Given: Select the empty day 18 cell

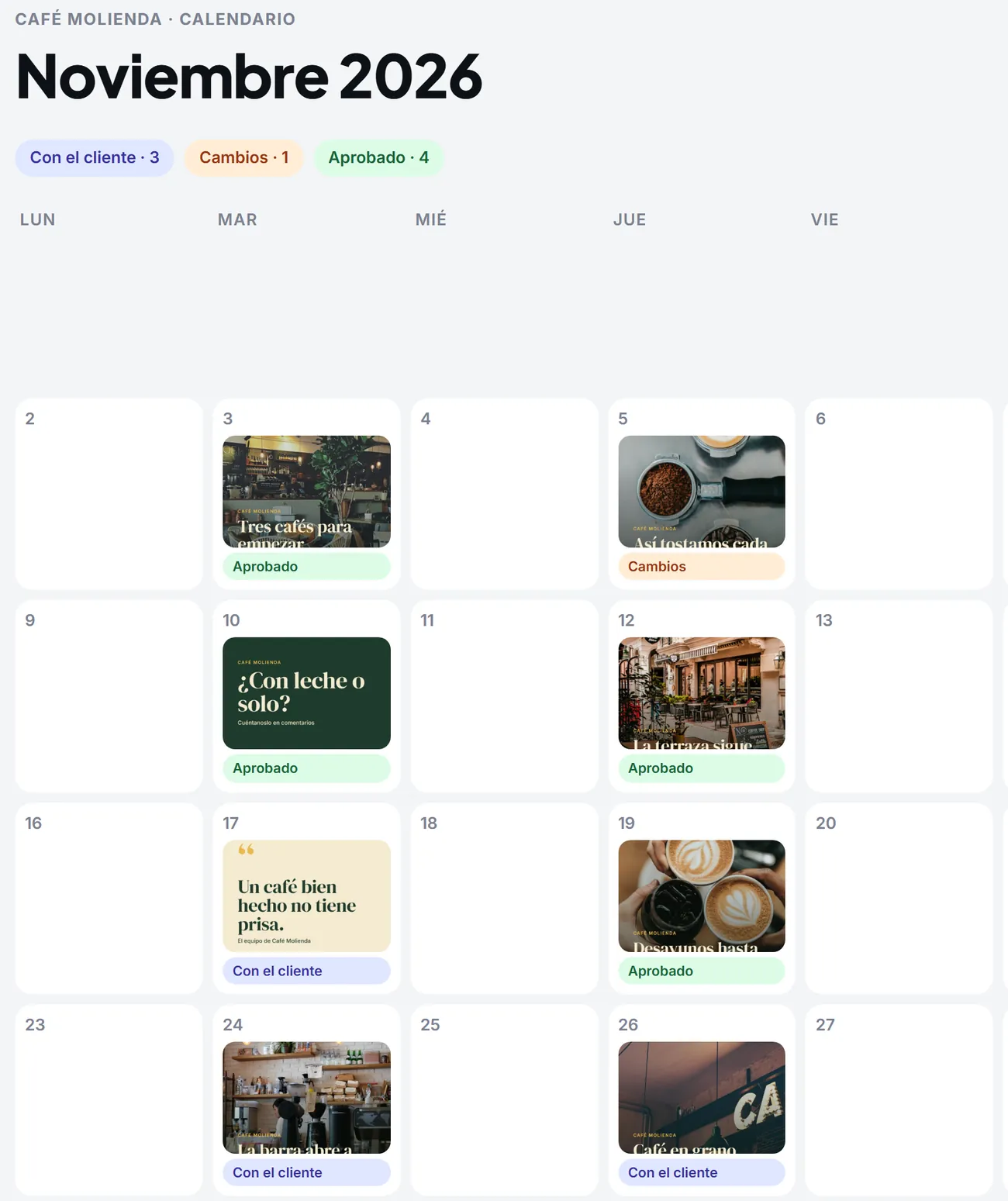Looking at the screenshot, I should tap(504, 899).
